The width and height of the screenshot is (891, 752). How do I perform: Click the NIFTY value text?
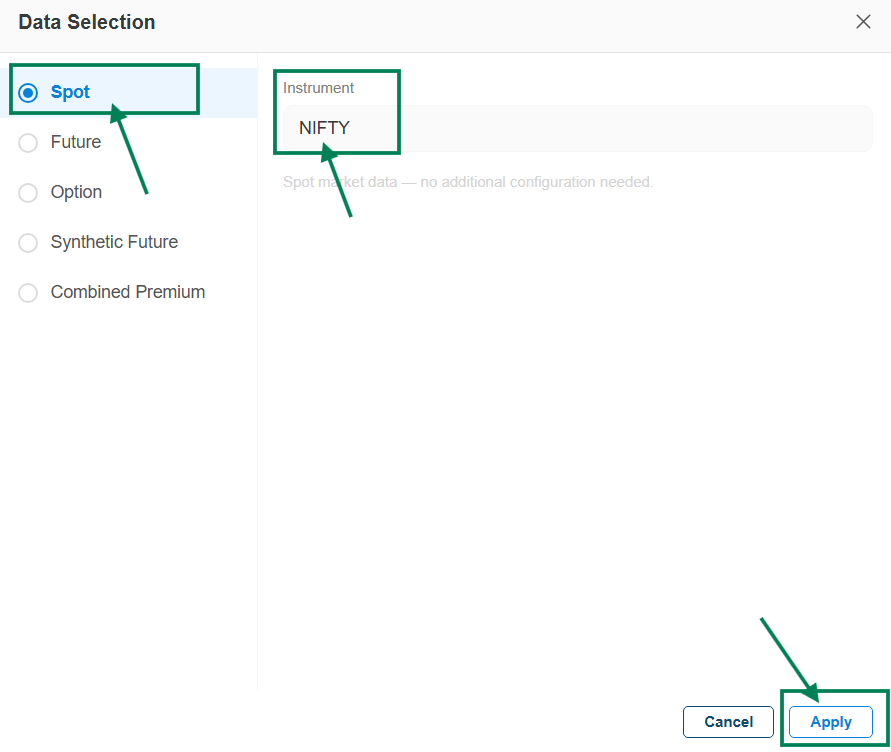(324, 128)
